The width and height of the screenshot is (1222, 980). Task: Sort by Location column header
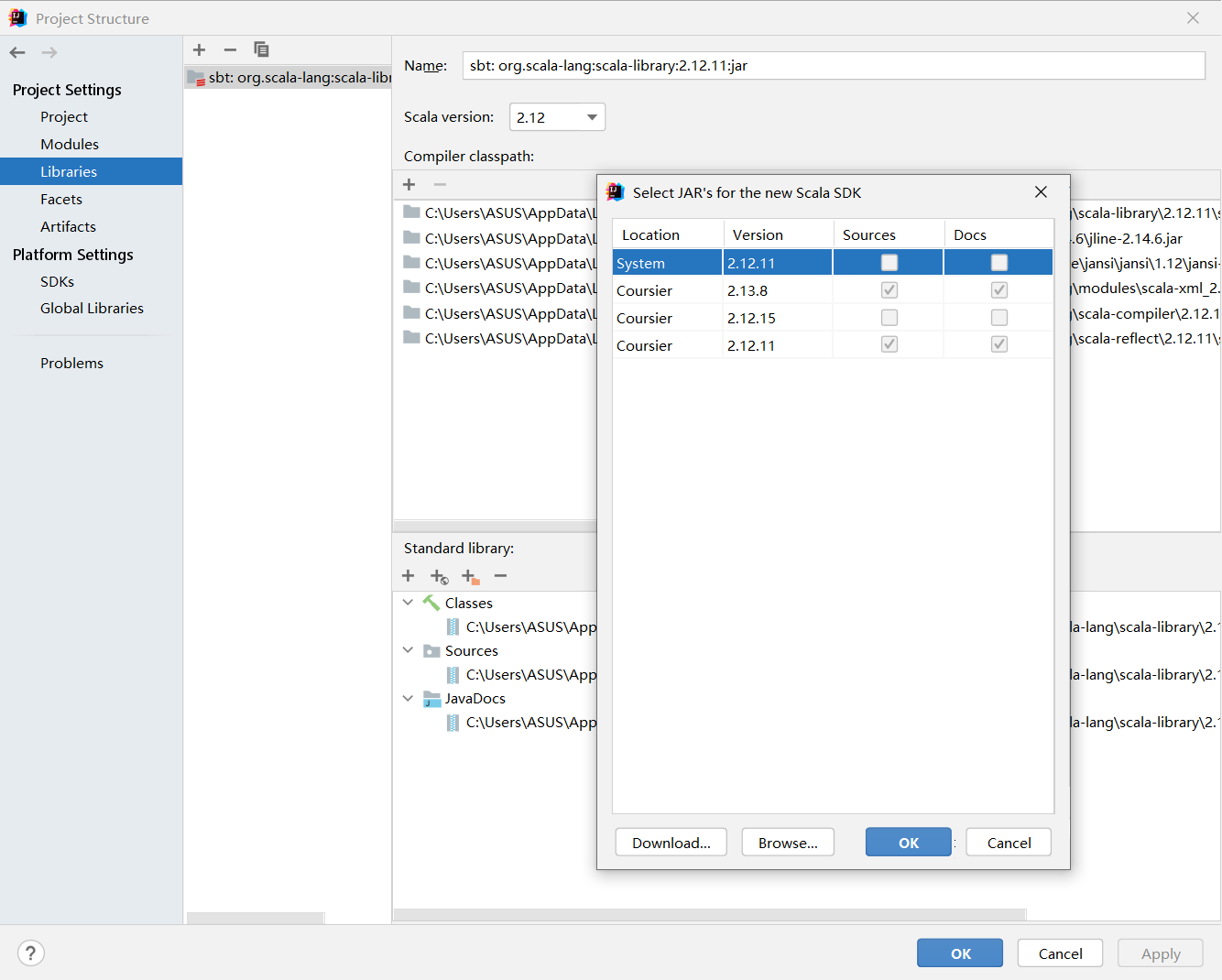pos(668,234)
